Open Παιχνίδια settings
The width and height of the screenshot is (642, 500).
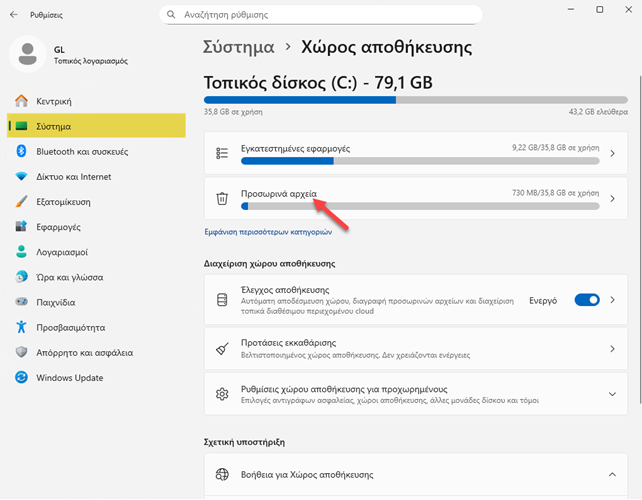[96, 302]
